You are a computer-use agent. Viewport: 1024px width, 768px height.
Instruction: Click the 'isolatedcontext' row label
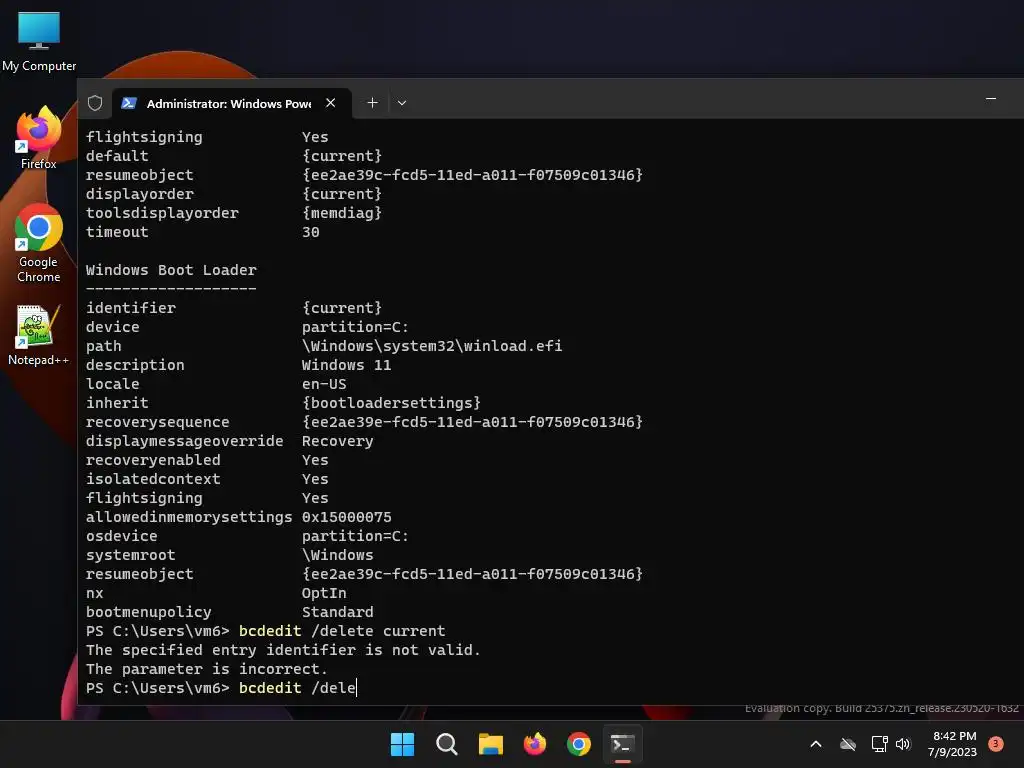click(153, 479)
